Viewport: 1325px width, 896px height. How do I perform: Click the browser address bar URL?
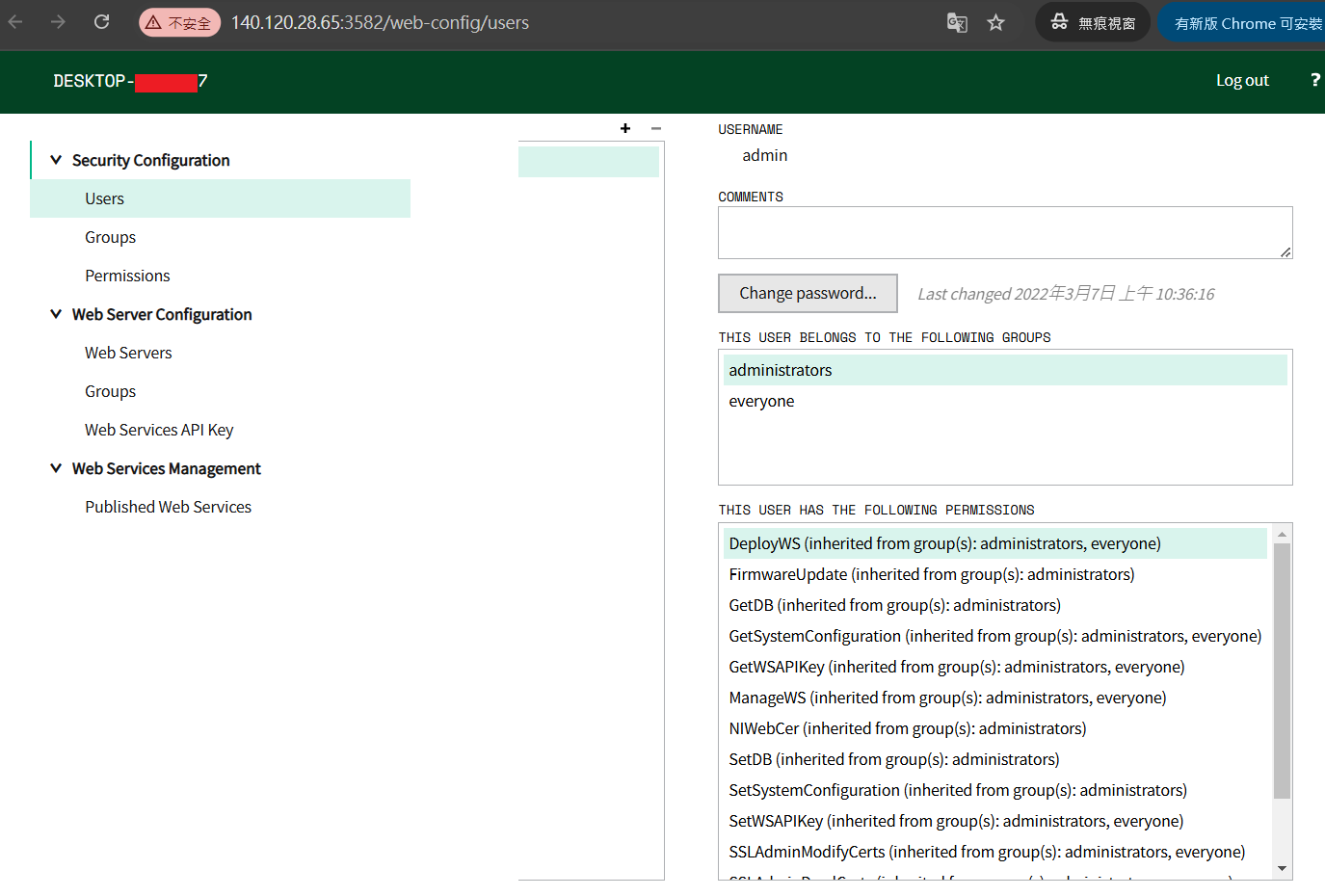pos(380,22)
